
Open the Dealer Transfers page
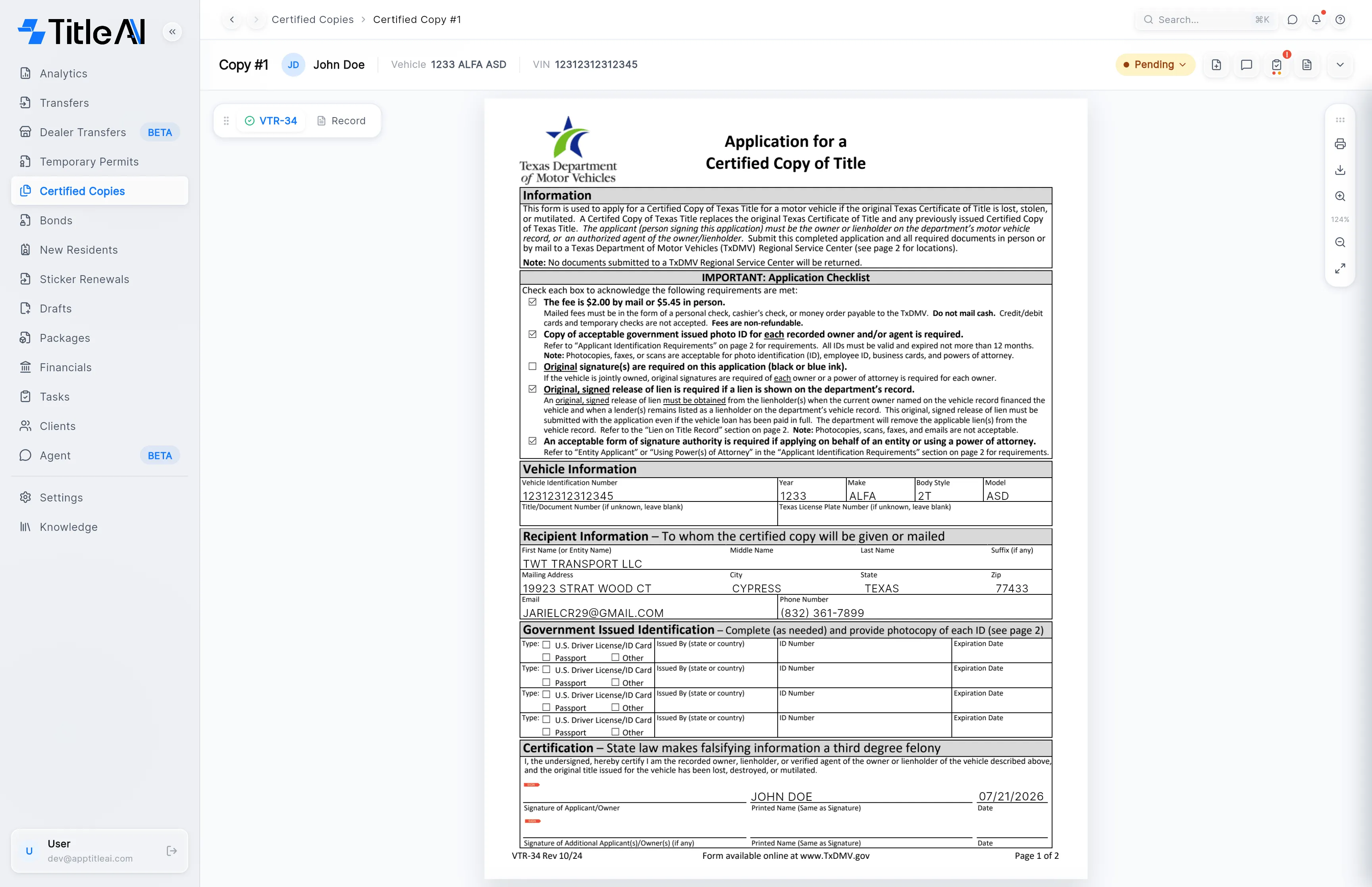tap(100, 132)
